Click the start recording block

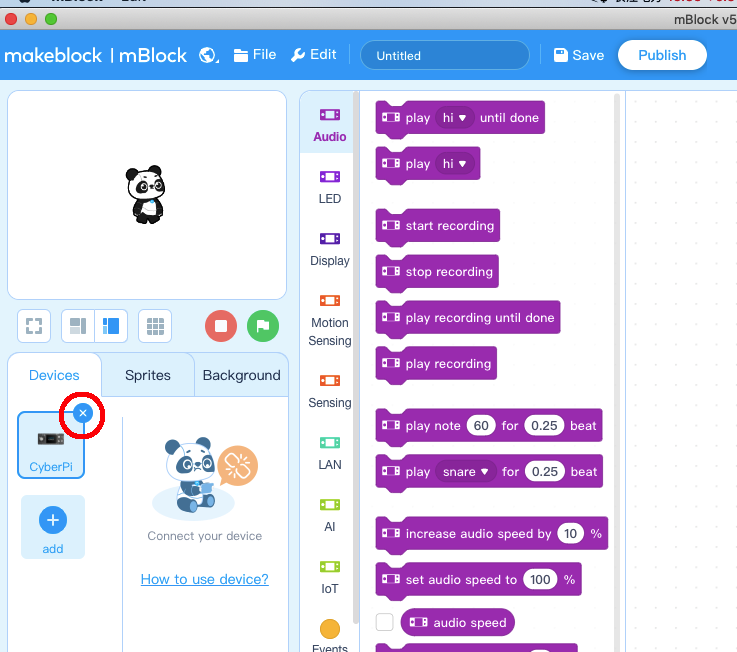point(438,226)
